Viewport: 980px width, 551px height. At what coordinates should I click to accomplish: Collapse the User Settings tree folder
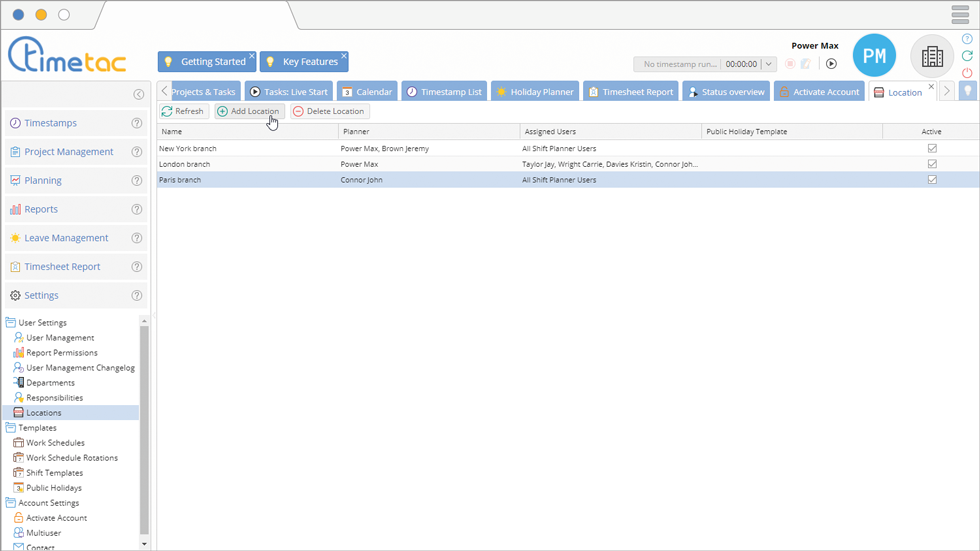[x=11, y=323]
